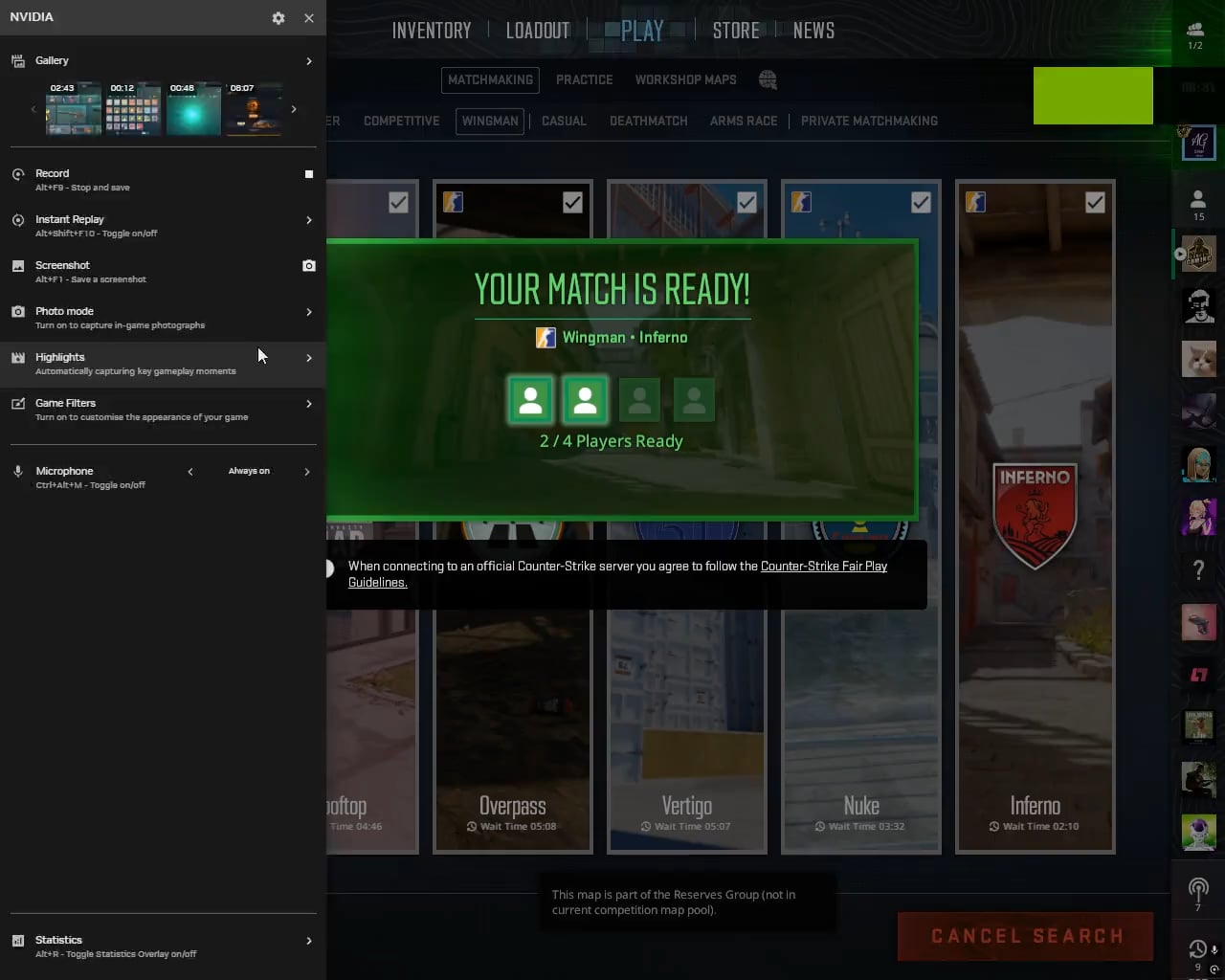The image size is (1225, 980).
Task: Click the Gallery icon
Action: pos(17,61)
